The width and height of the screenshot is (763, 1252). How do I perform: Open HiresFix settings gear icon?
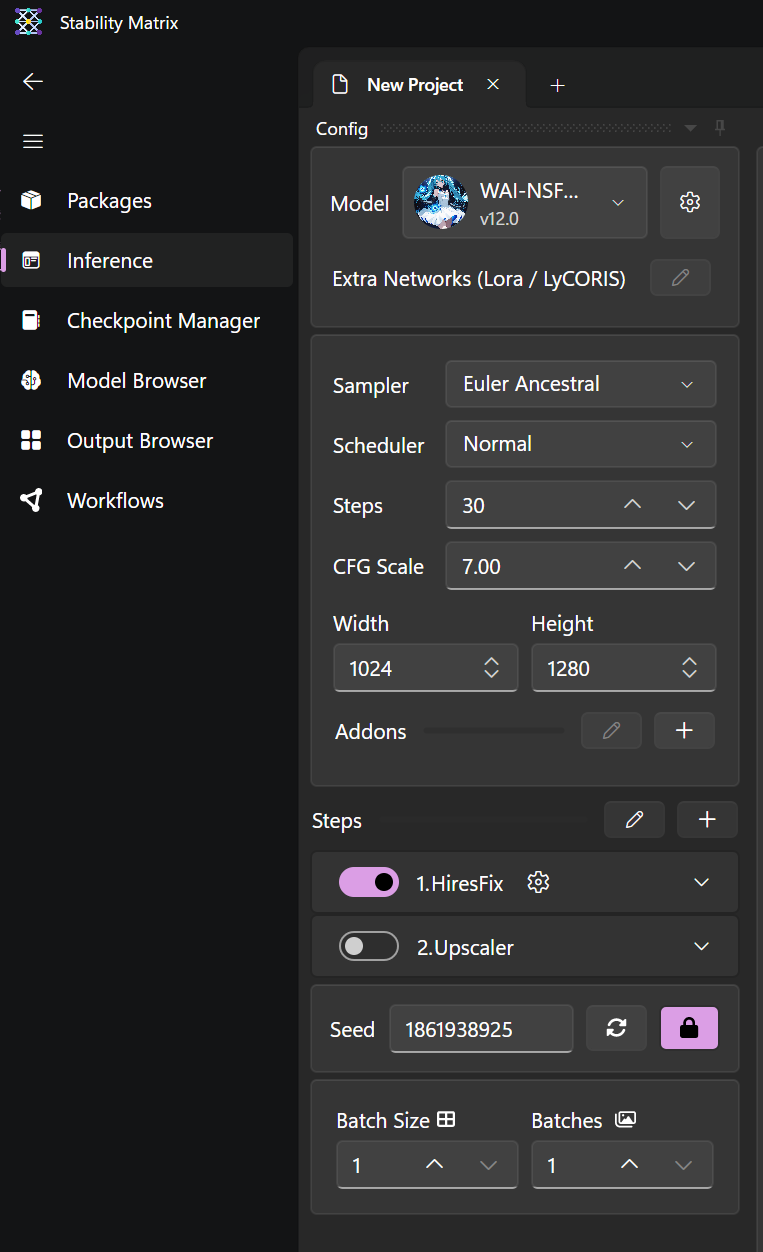tap(538, 882)
